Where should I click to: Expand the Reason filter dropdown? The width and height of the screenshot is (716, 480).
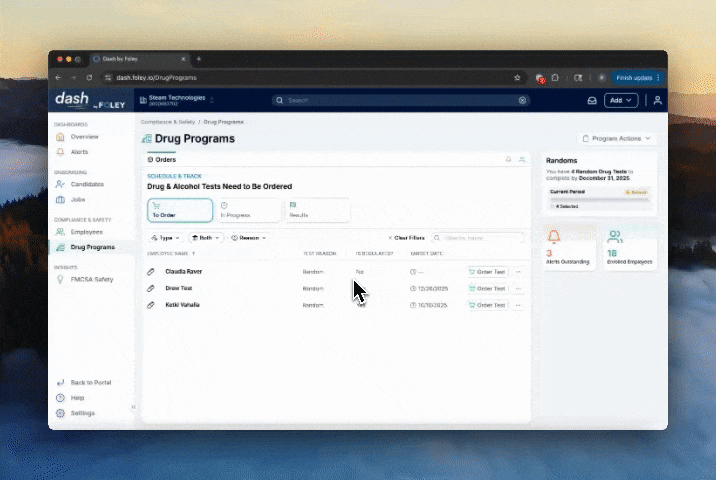coord(249,238)
